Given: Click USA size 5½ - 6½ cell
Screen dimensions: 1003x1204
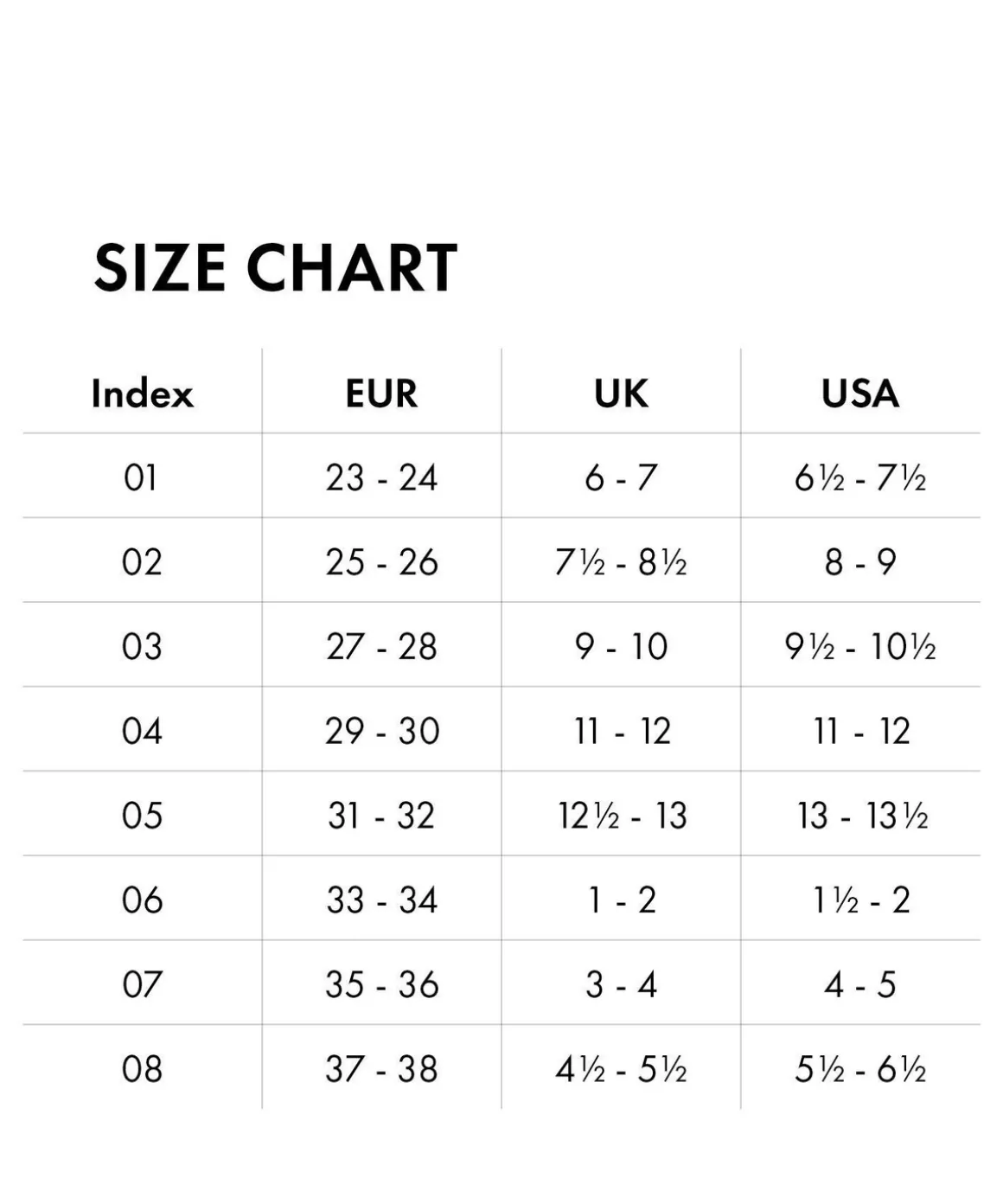Looking at the screenshot, I should [860, 1070].
